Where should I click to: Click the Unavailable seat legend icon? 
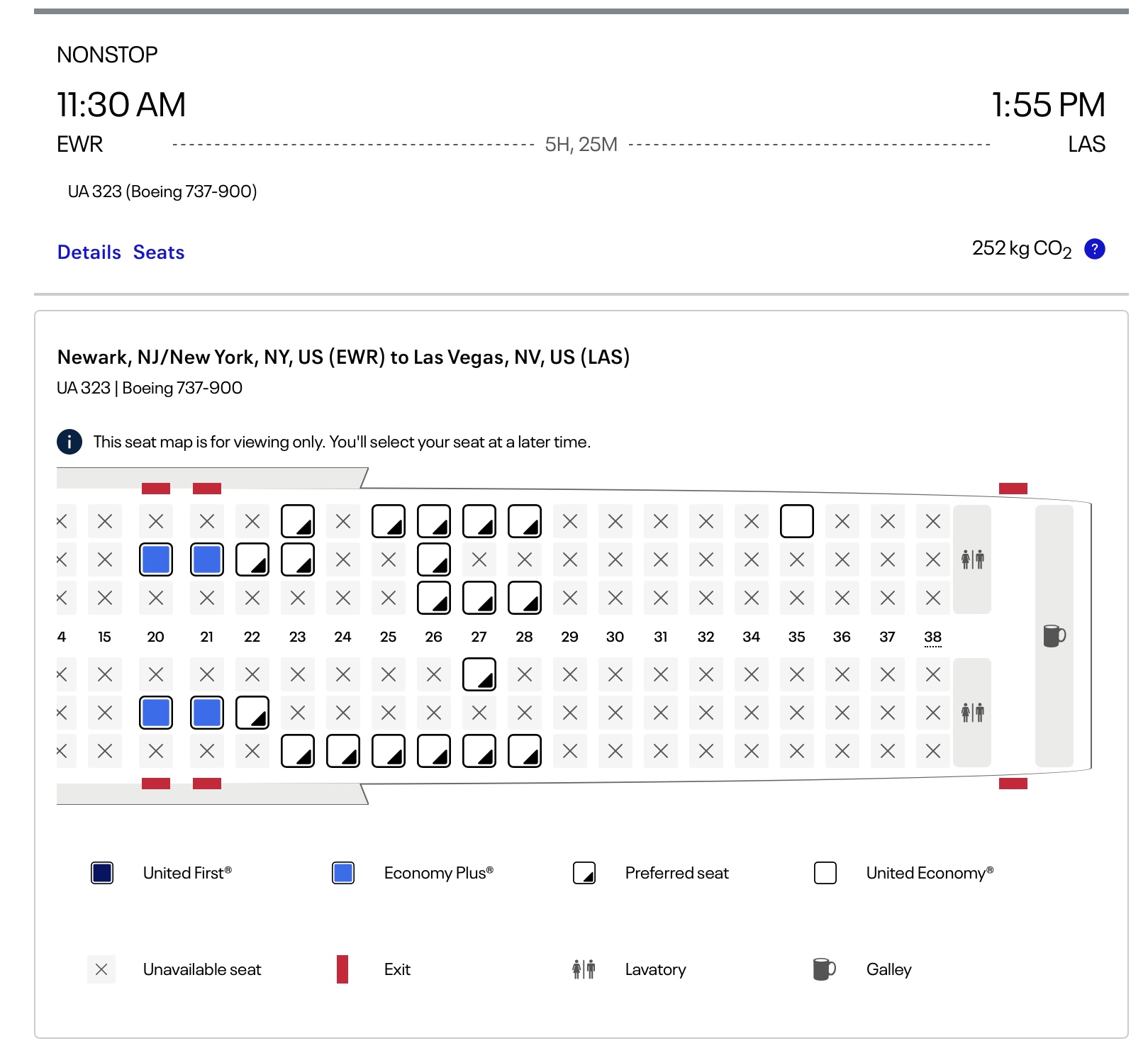pos(101,969)
